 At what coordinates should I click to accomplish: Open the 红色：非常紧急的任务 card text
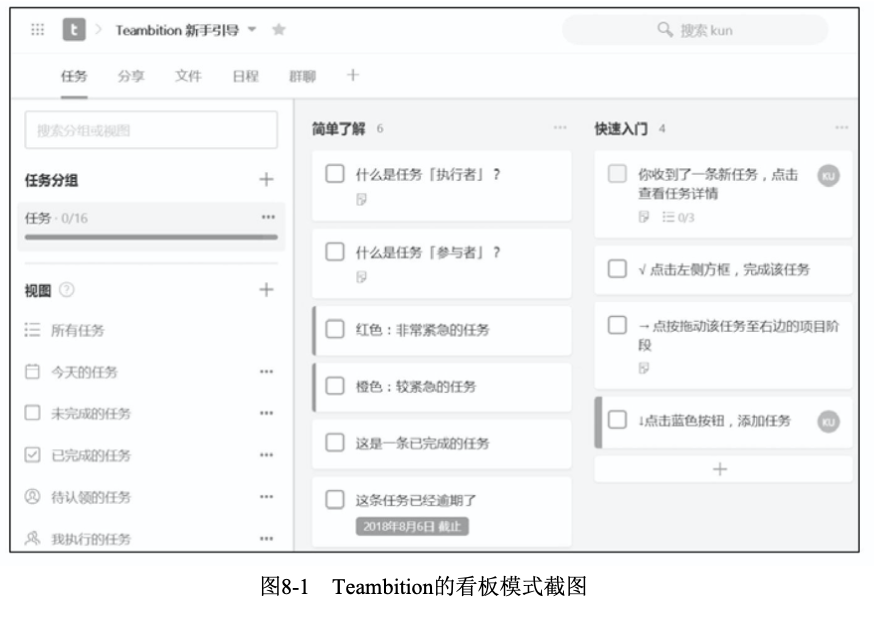[423, 330]
